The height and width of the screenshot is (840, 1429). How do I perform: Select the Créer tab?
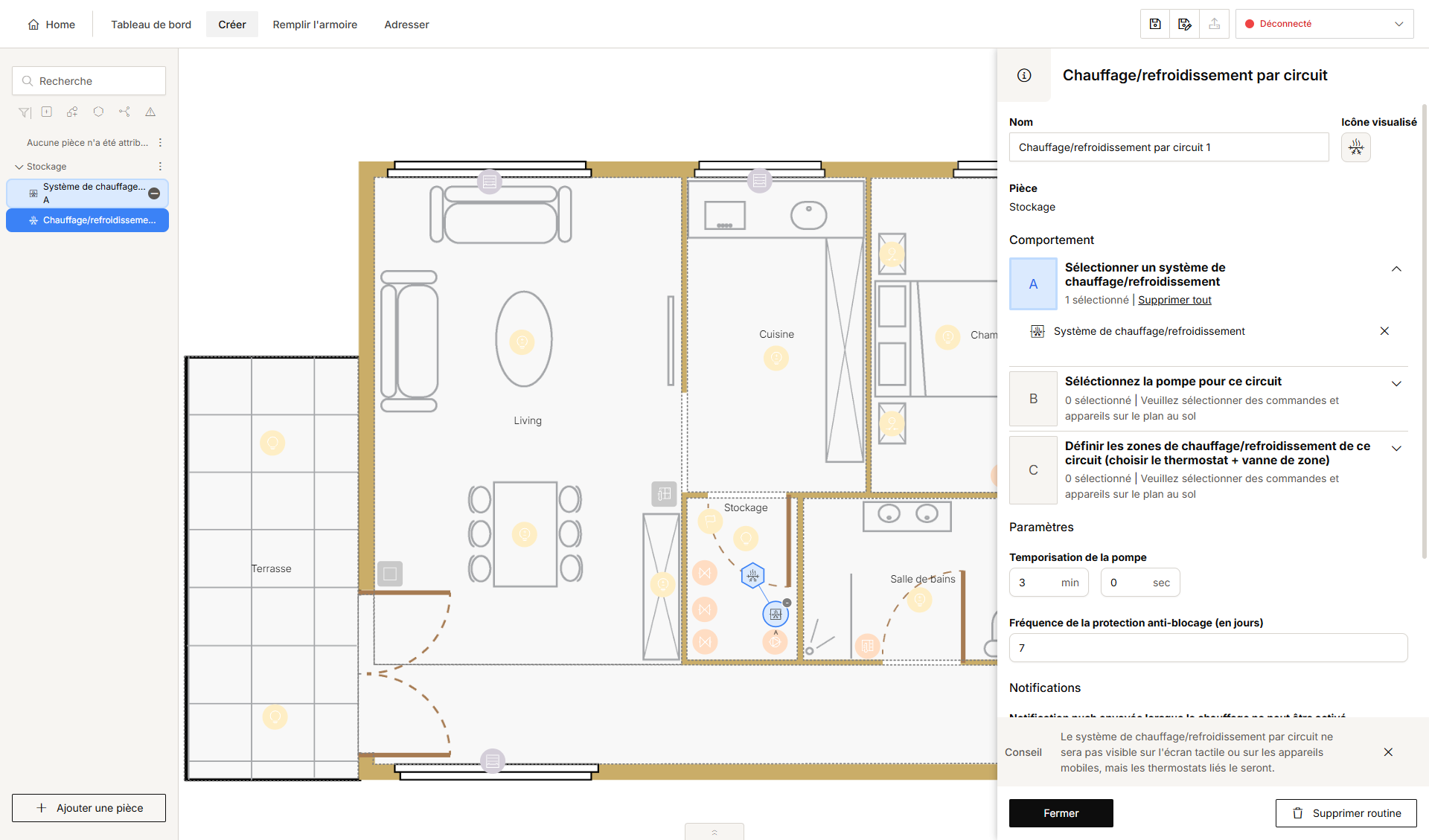click(232, 25)
